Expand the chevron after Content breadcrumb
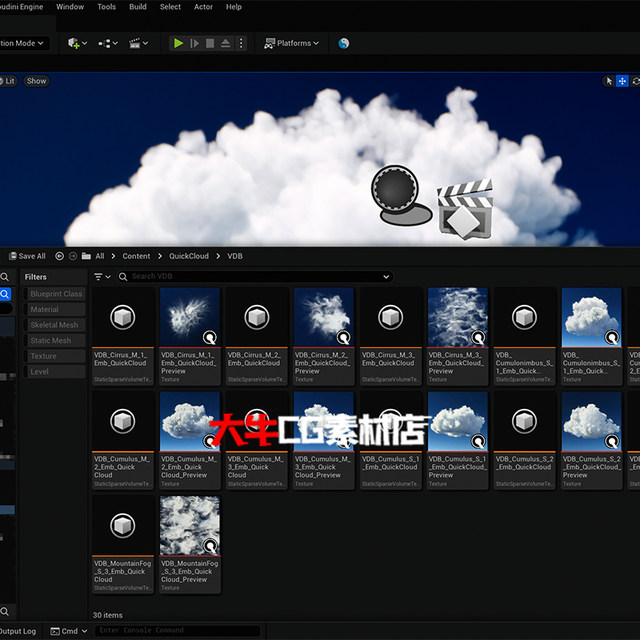Viewport: 640px width, 640px height. tap(160, 256)
